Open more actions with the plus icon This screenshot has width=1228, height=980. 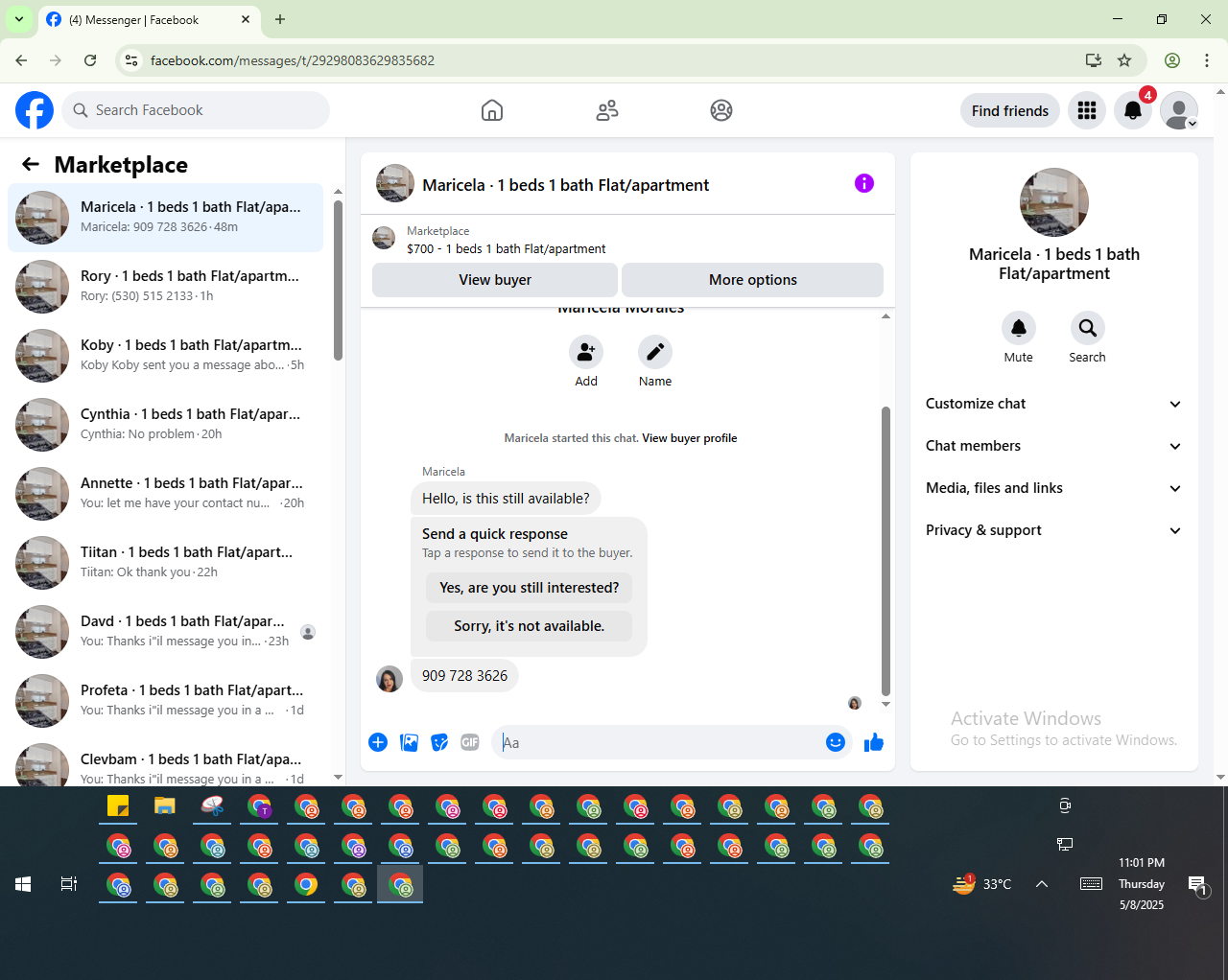pos(378,742)
